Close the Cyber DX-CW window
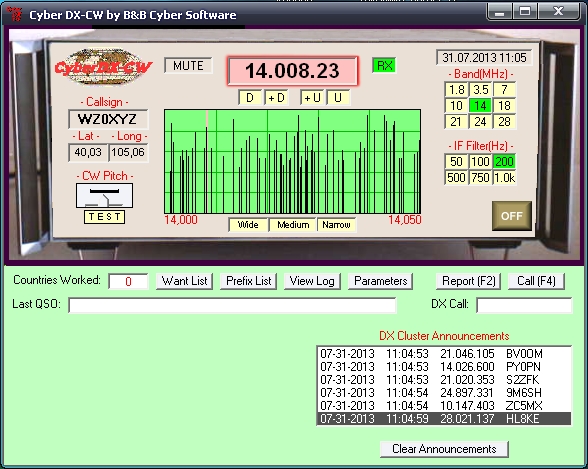Viewport: 588px width, 469px height. 559,11
